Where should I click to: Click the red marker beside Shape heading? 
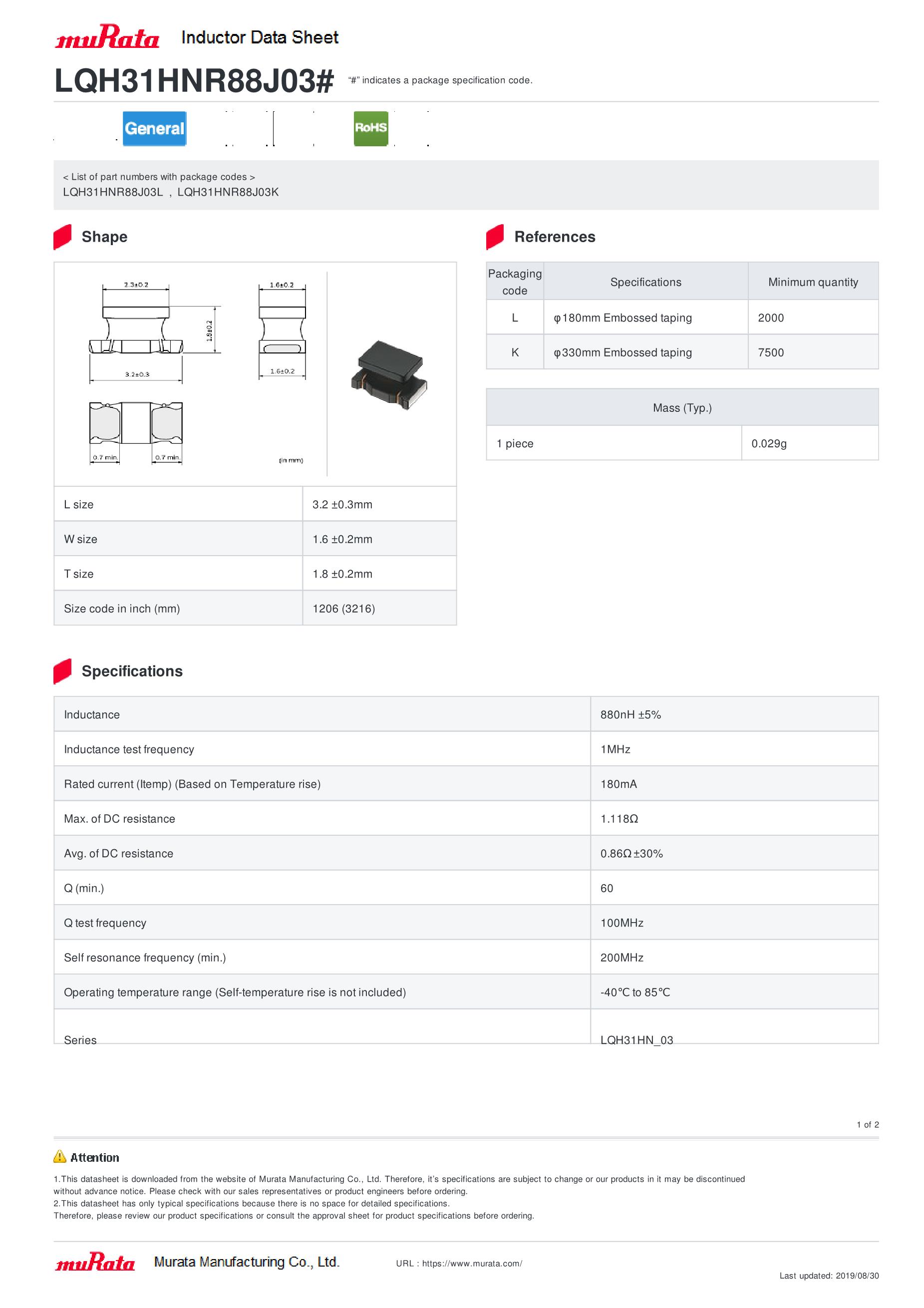[63, 237]
